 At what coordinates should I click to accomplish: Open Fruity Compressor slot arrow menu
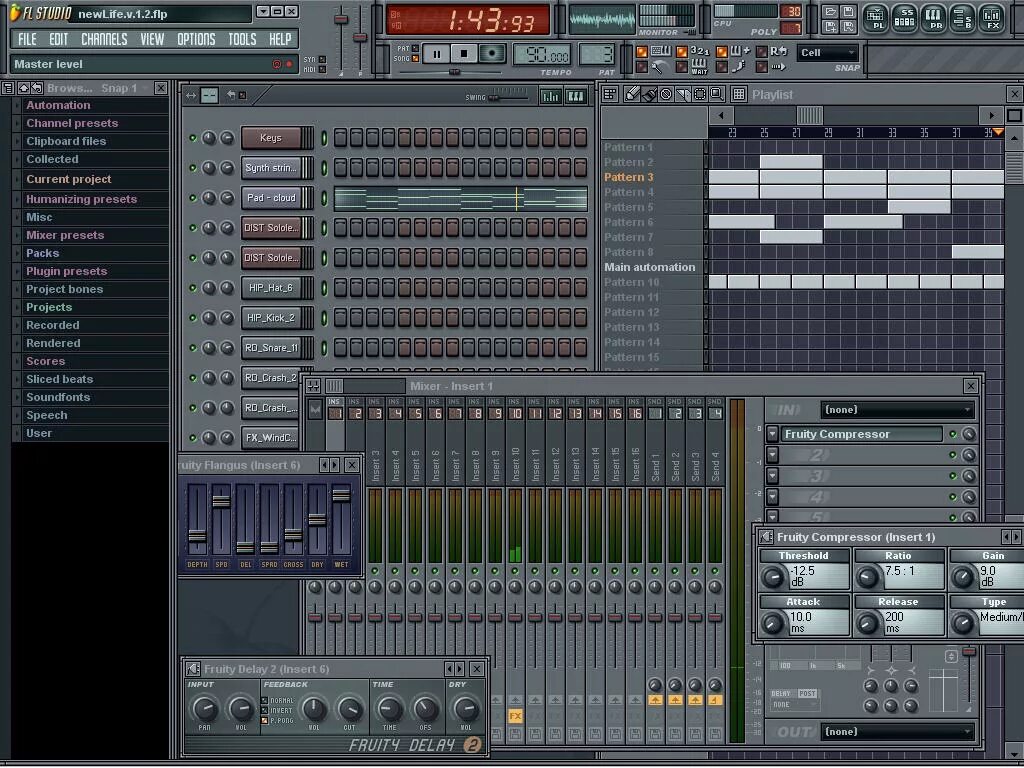[x=773, y=434]
